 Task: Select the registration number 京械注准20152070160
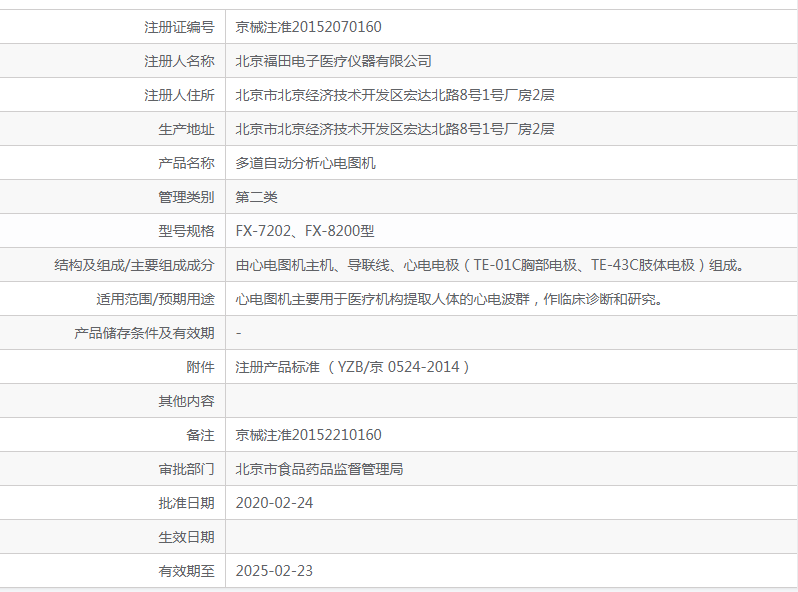tap(308, 27)
